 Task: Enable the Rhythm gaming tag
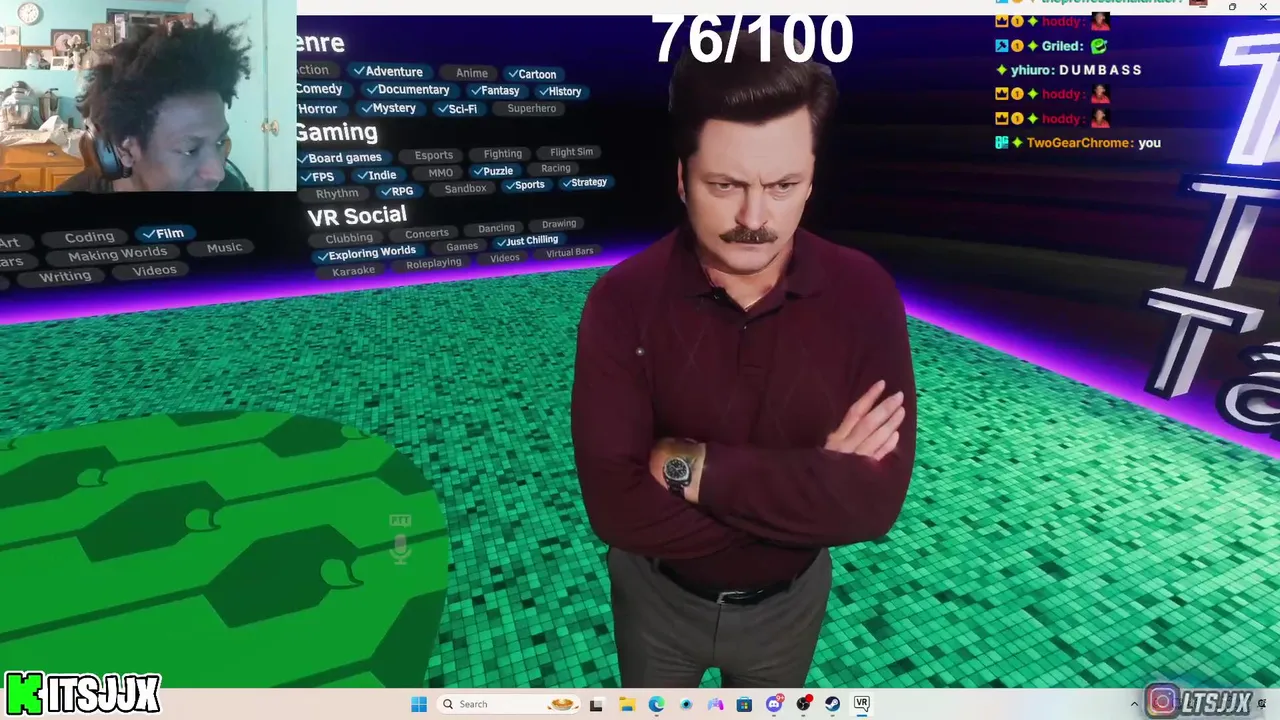[x=337, y=194]
